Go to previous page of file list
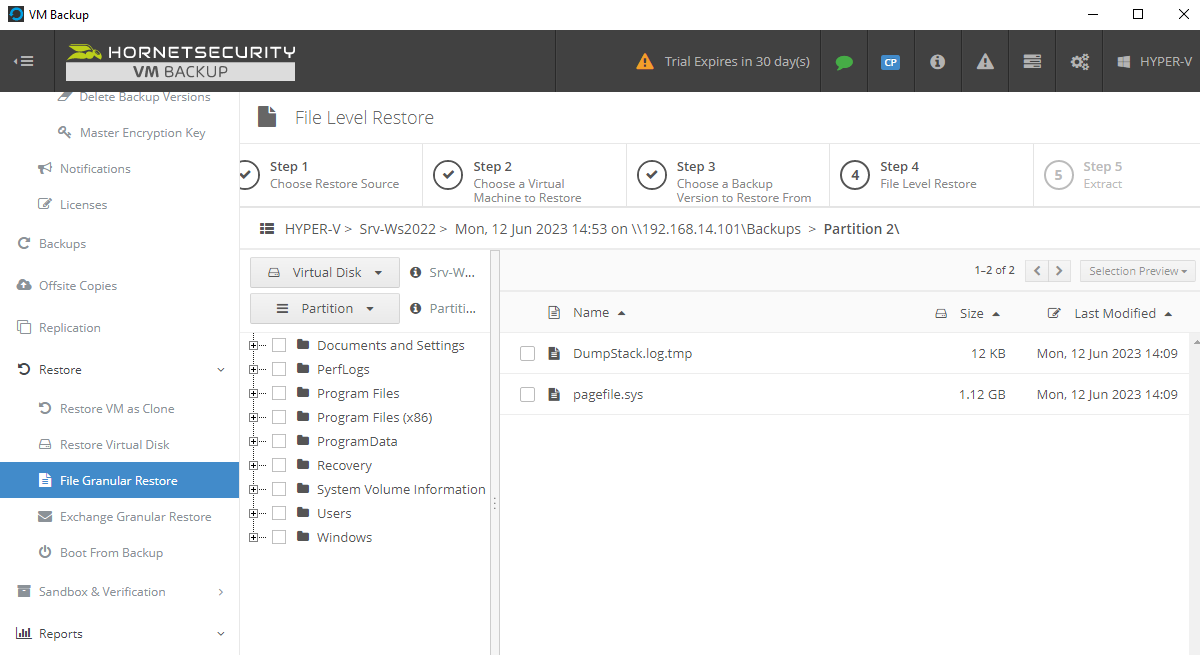 [1038, 271]
